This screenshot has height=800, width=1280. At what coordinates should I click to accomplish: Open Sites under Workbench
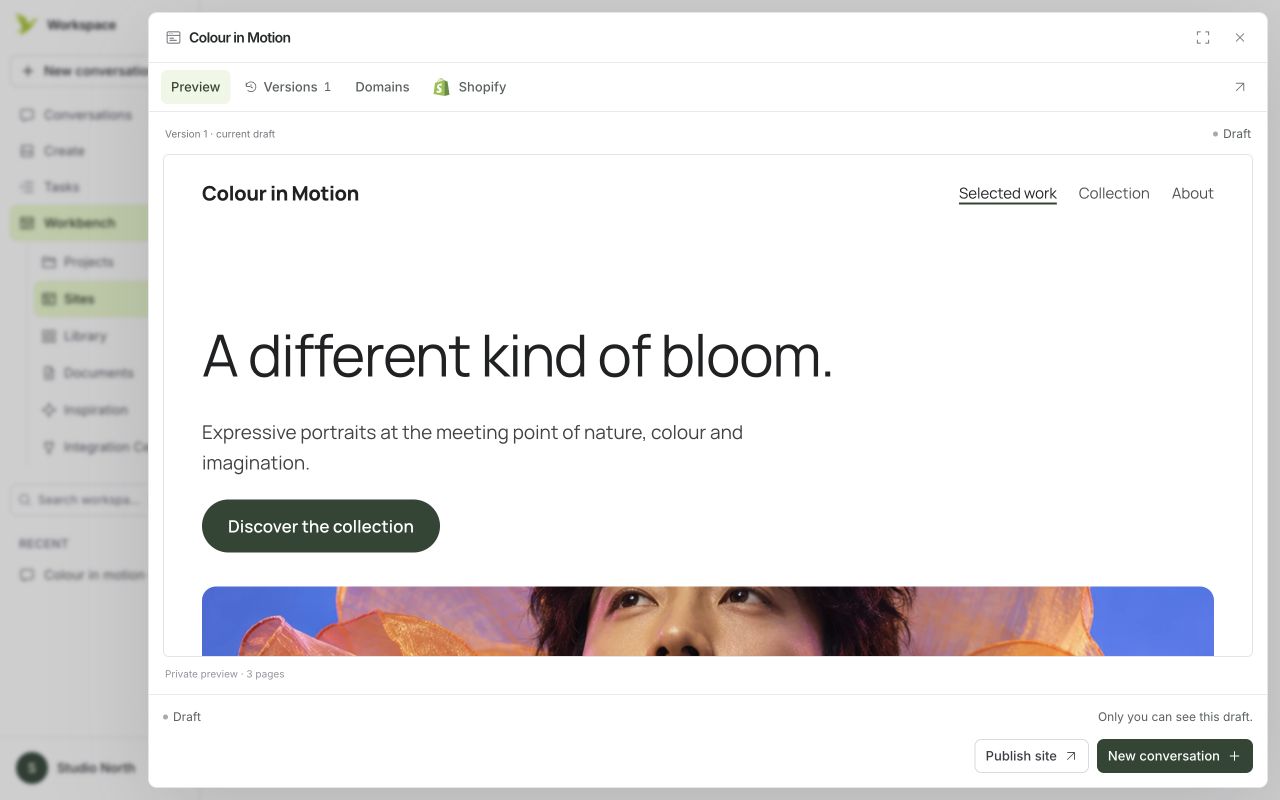pyautogui.click(x=91, y=299)
